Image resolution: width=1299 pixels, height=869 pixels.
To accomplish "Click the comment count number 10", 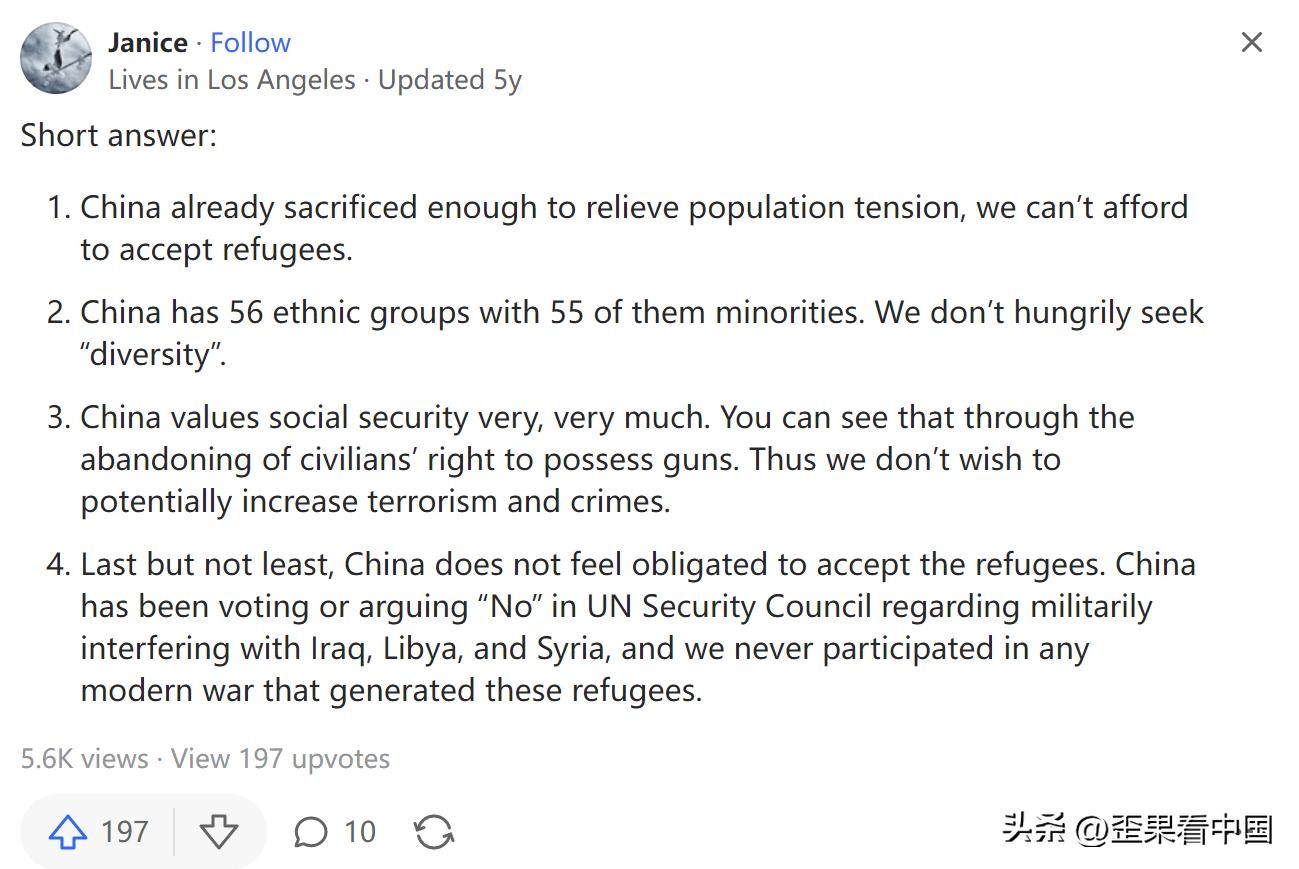I will 360,831.
